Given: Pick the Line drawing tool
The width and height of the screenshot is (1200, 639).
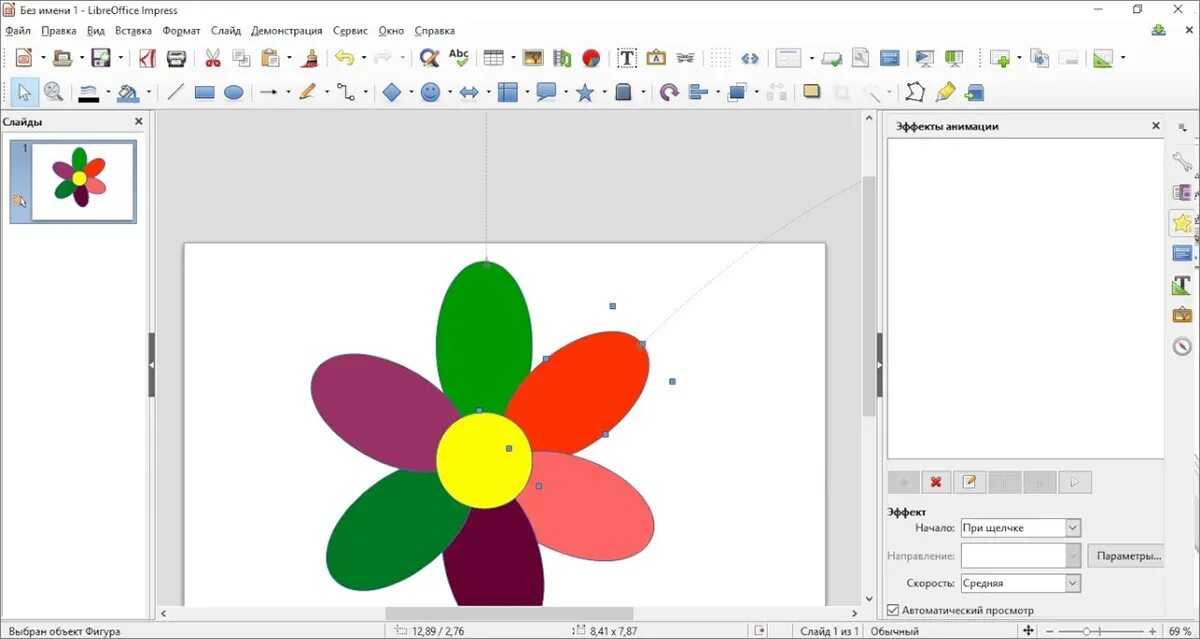Looking at the screenshot, I should [175, 92].
